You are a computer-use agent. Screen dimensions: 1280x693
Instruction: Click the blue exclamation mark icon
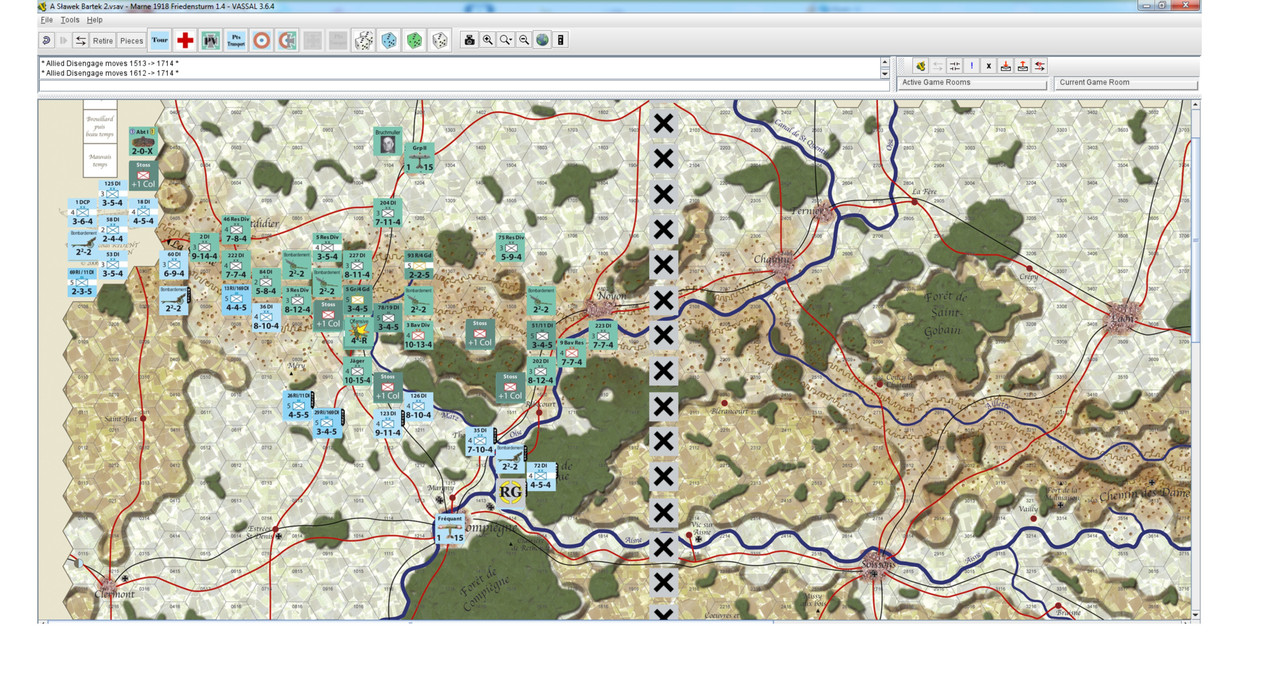pos(971,66)
